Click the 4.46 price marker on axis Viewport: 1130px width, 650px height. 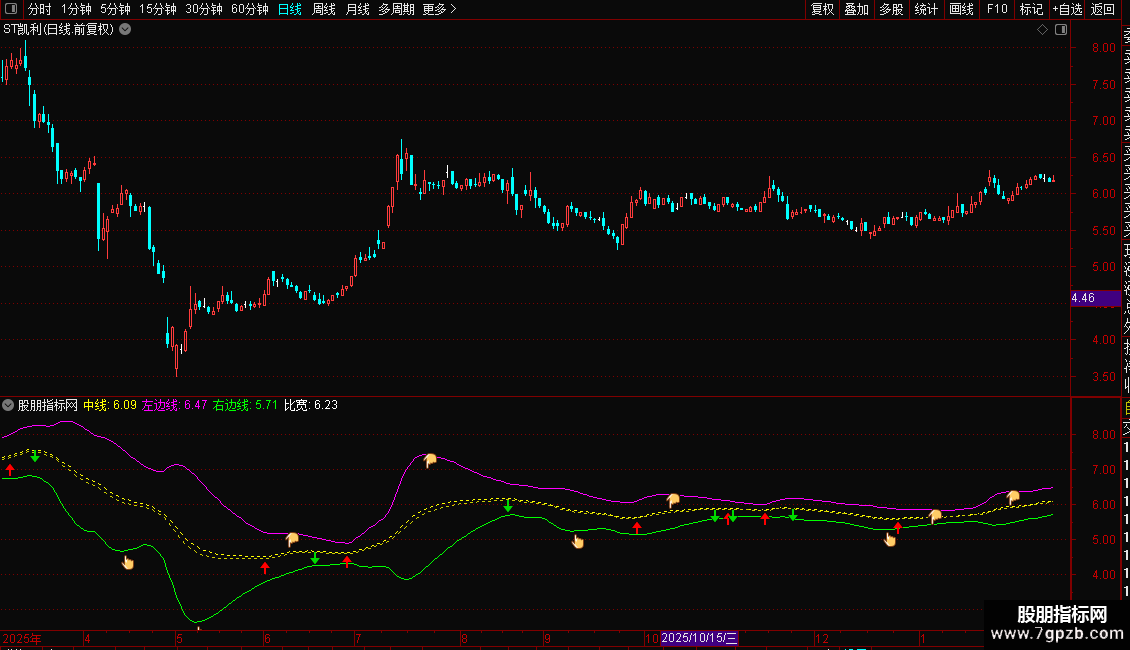1095,298
